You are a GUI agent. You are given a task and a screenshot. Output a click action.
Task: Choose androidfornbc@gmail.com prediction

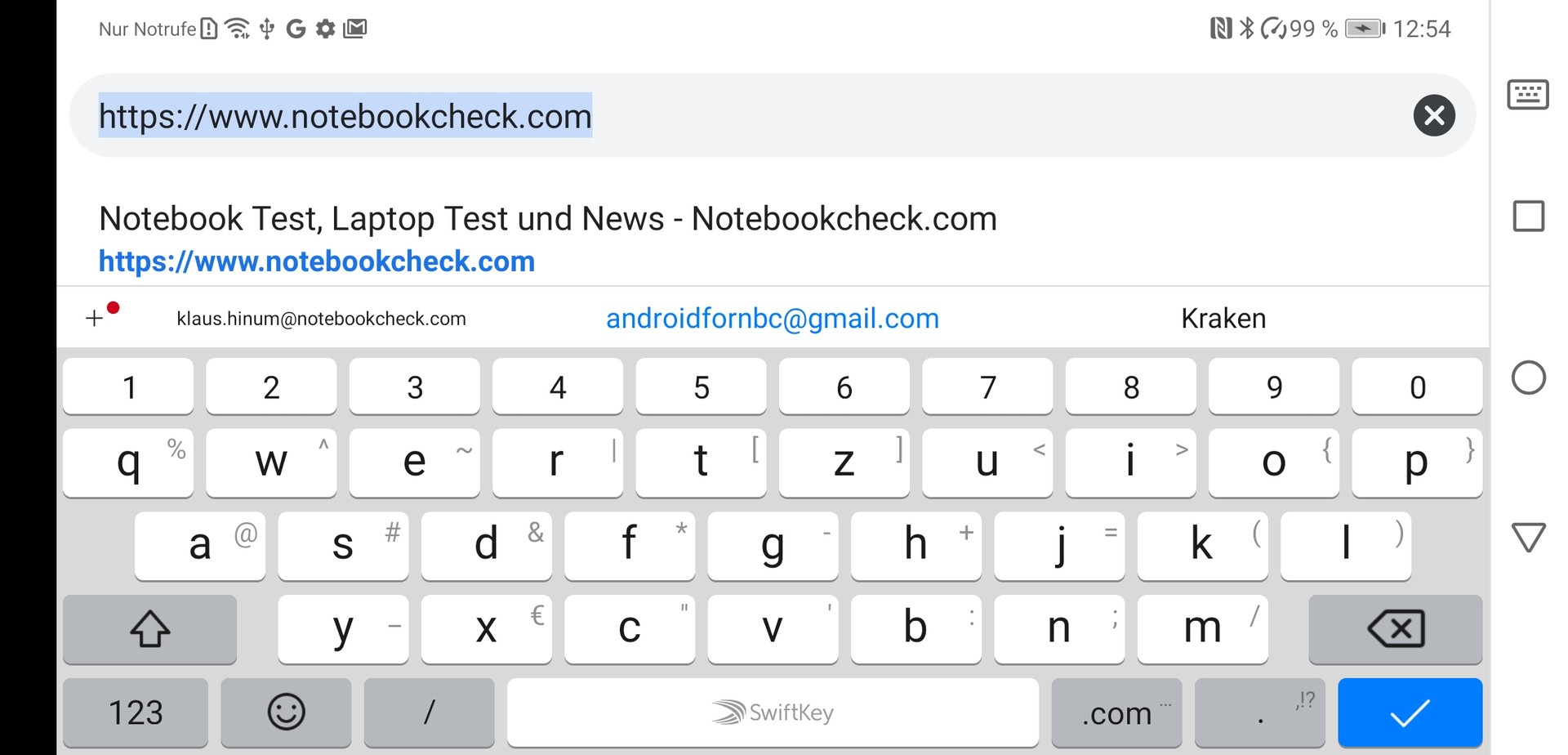click(773, 318)
